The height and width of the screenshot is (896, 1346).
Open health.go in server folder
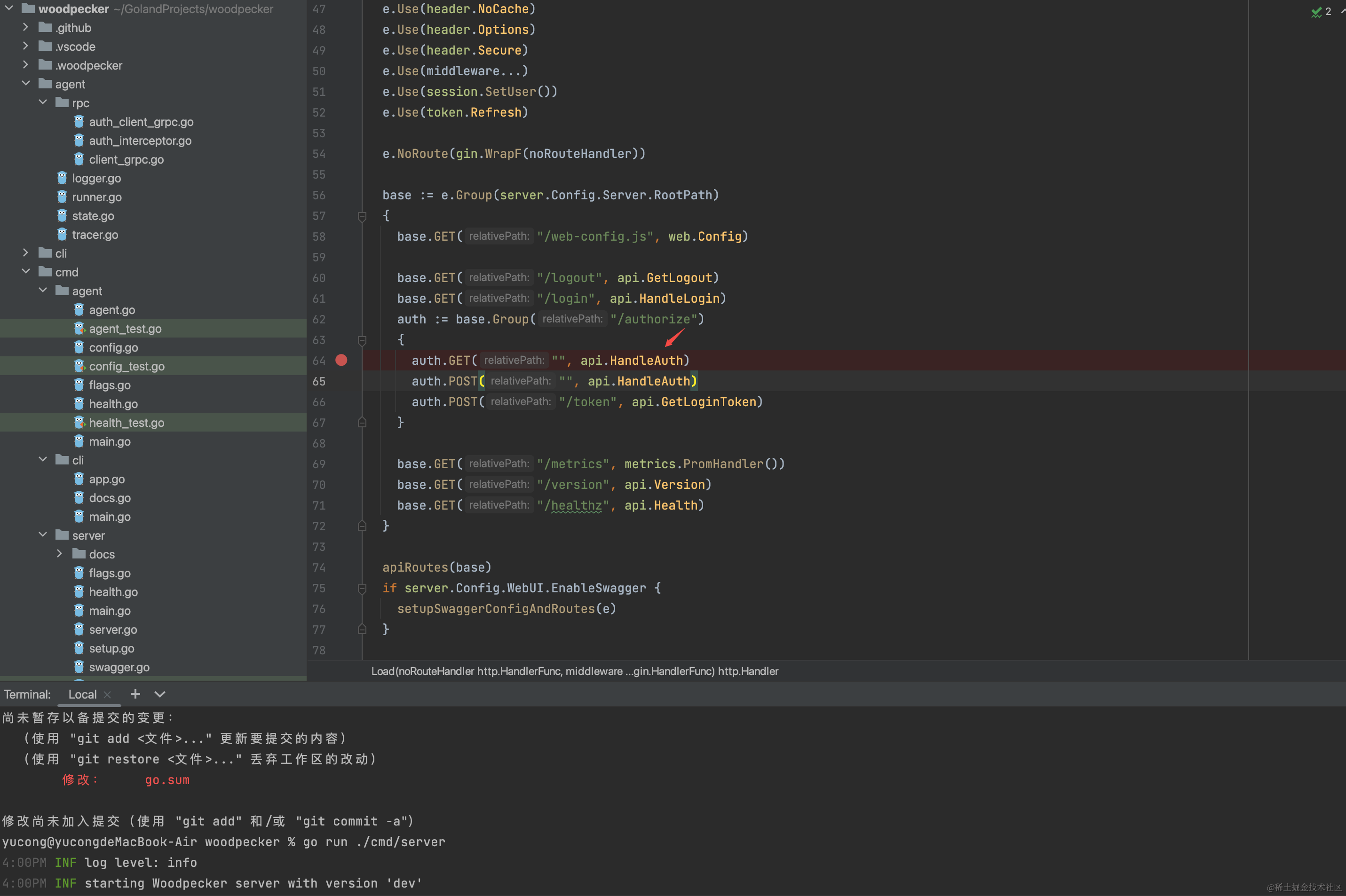pyautogui.click(x=113, y=592)
